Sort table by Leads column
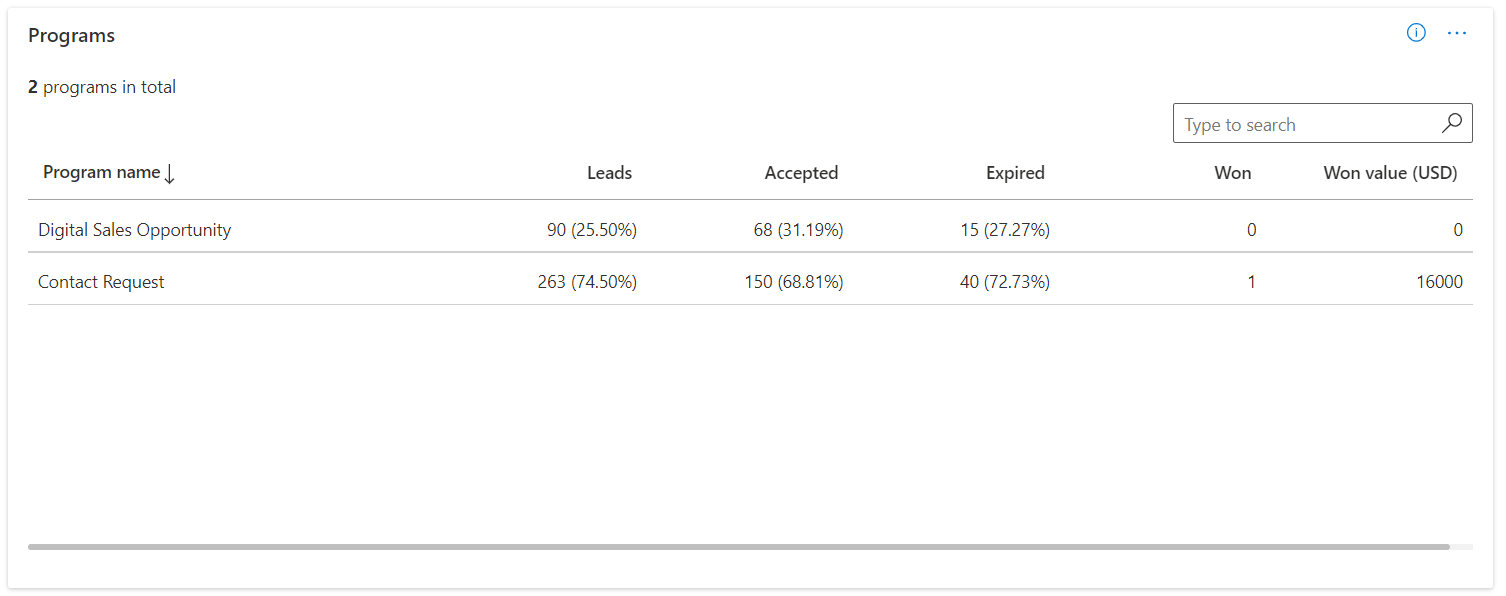This screenshot has width=1506, height=596. click(609, 173)
